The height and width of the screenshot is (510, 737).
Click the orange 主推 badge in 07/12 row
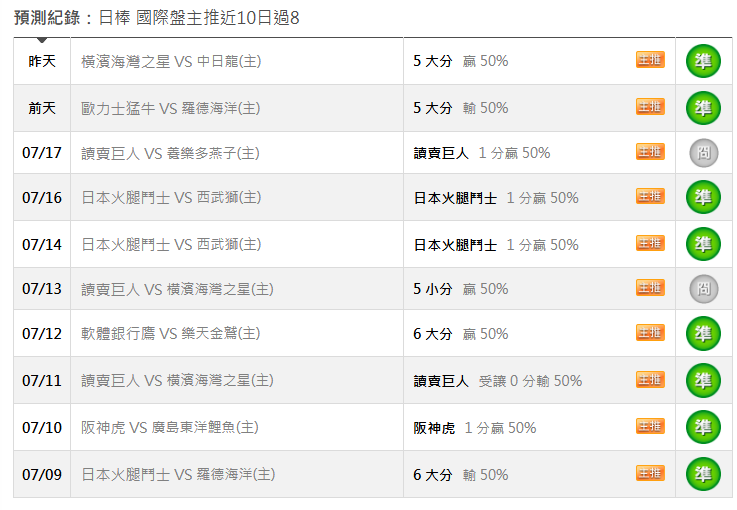(x=650, y=332)
